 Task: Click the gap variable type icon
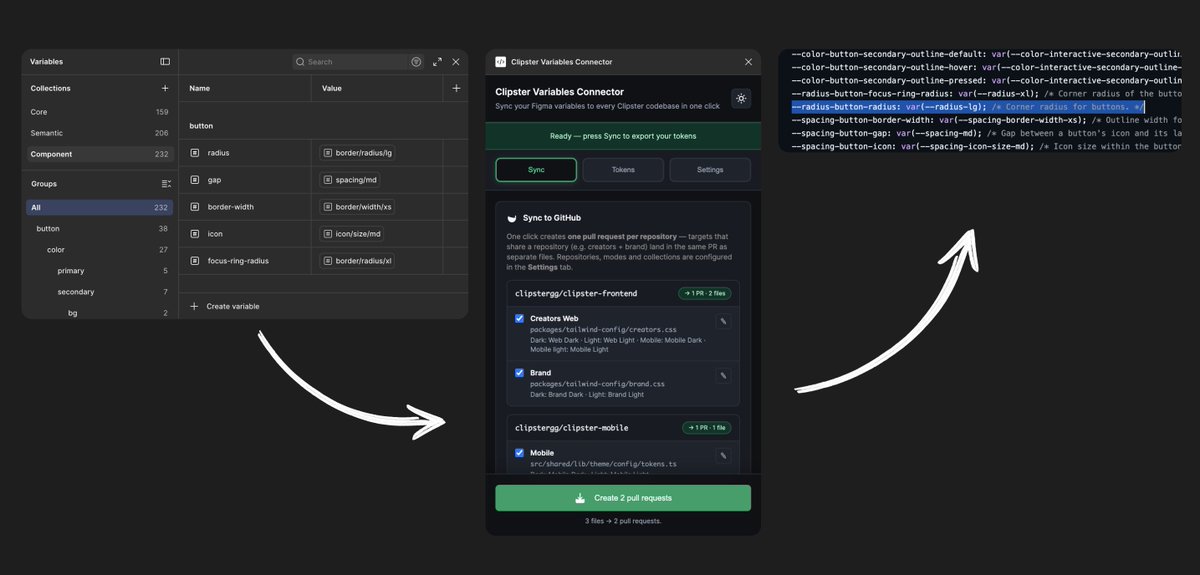pyautogui.click(x=195, y=180)
